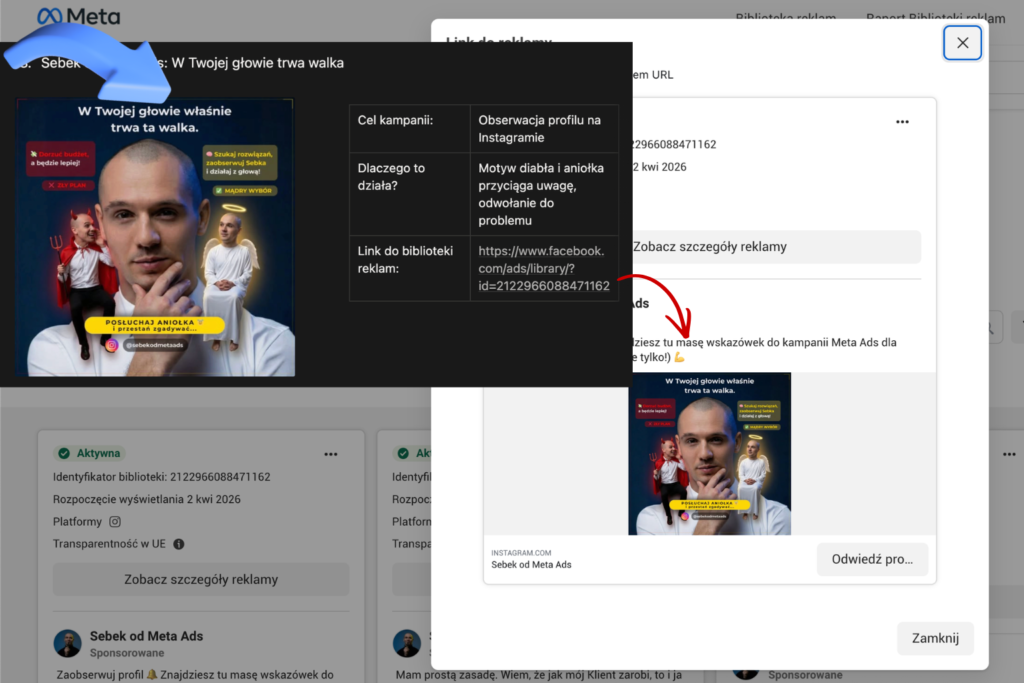
Task: Click the W Twojej głowie trwa walka heading
Action: [257, 63]
